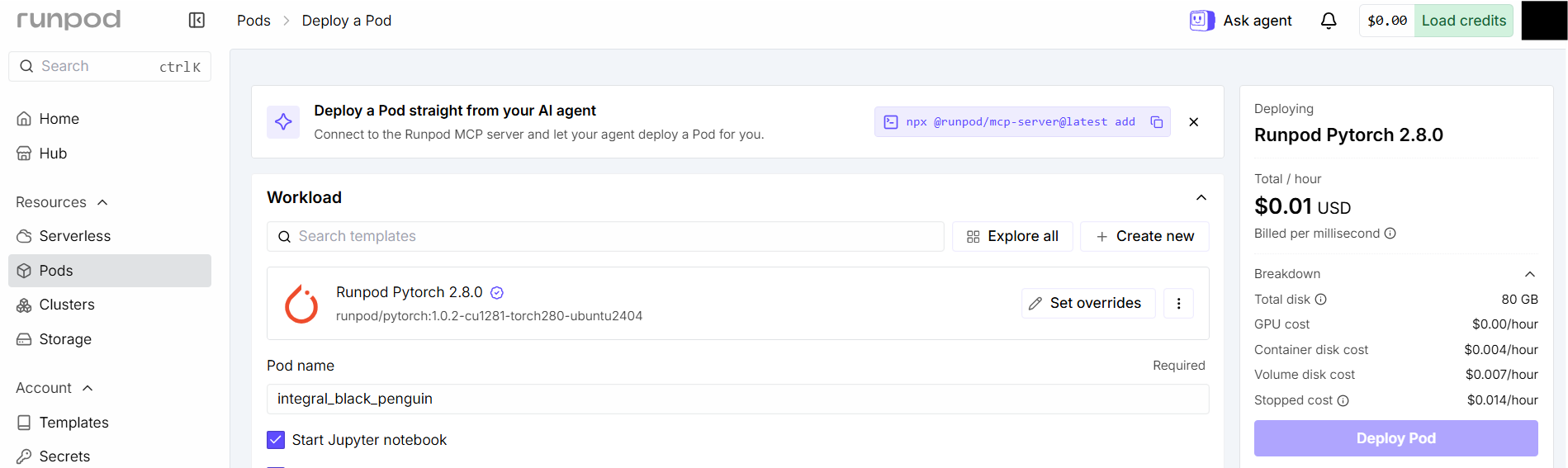Click Create new template button
Viewport: 1568px width, 468px height.
1144,237
